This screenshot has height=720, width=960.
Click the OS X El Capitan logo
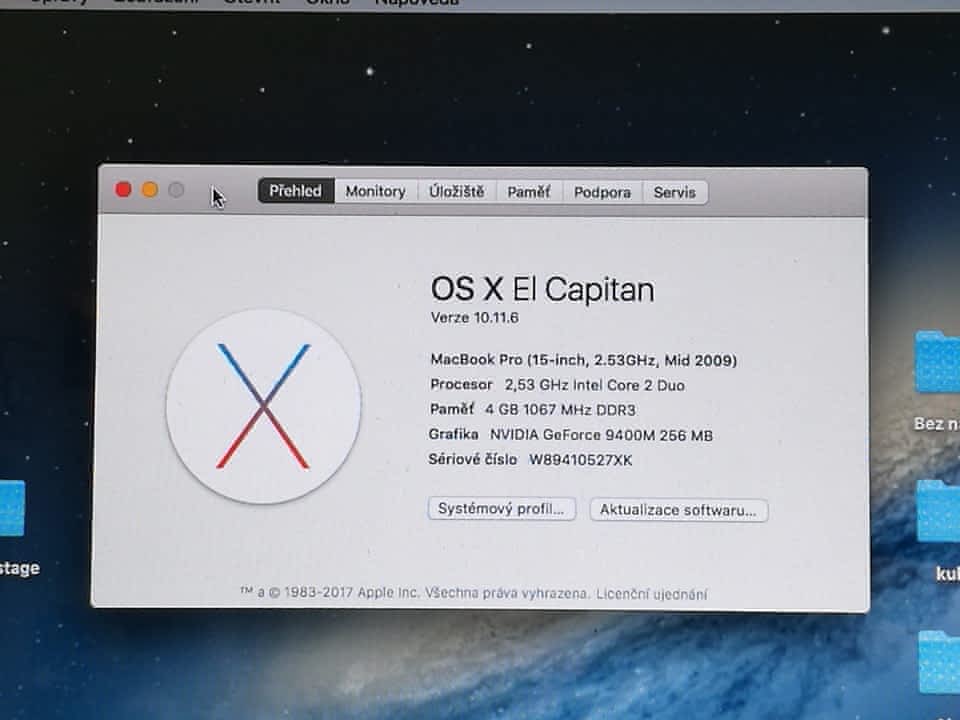pyautogui.click(x=263, y=407)
